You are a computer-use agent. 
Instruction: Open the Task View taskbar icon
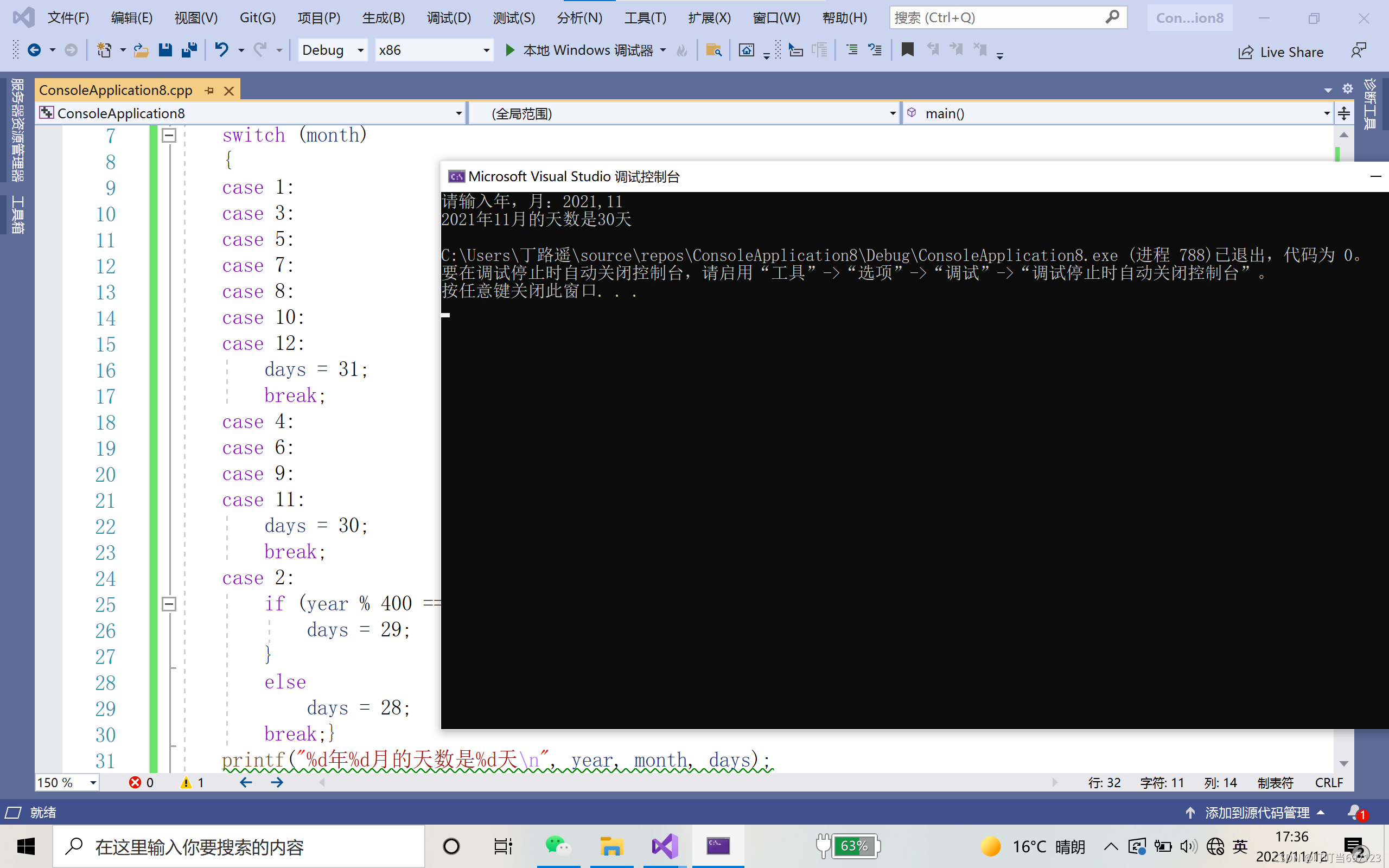[503, 846]
